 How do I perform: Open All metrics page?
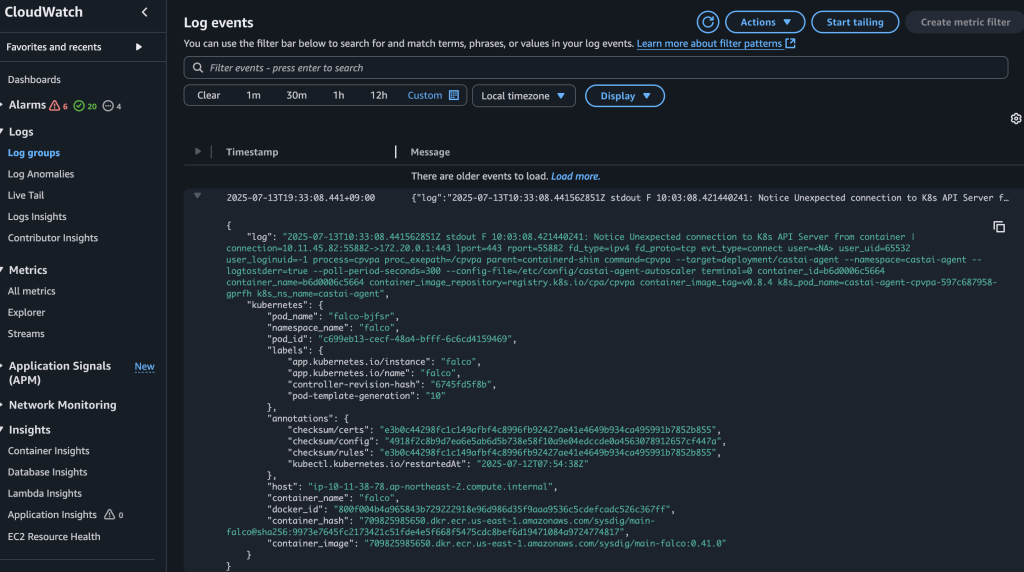click(x=31, y=291)
